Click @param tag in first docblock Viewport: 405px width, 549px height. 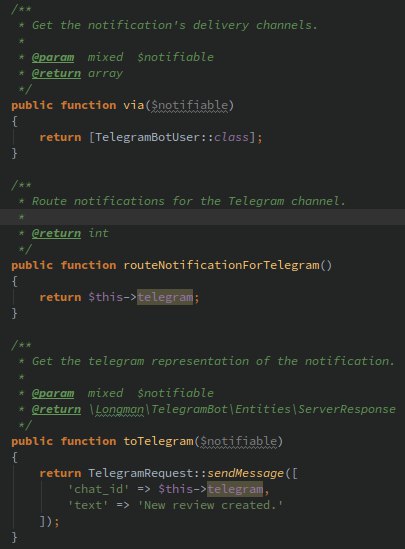click(53, 57)
